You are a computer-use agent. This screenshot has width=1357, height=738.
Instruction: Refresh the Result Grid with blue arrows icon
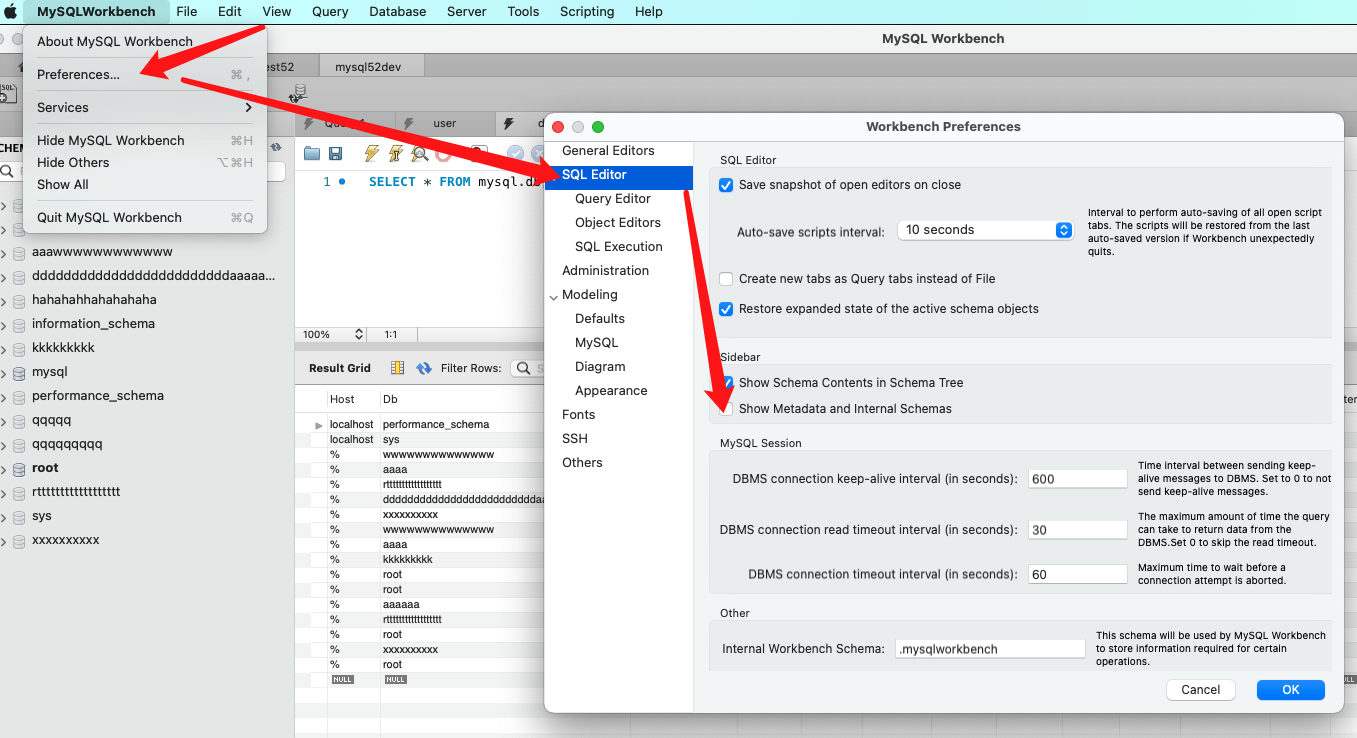click(424, 368)
